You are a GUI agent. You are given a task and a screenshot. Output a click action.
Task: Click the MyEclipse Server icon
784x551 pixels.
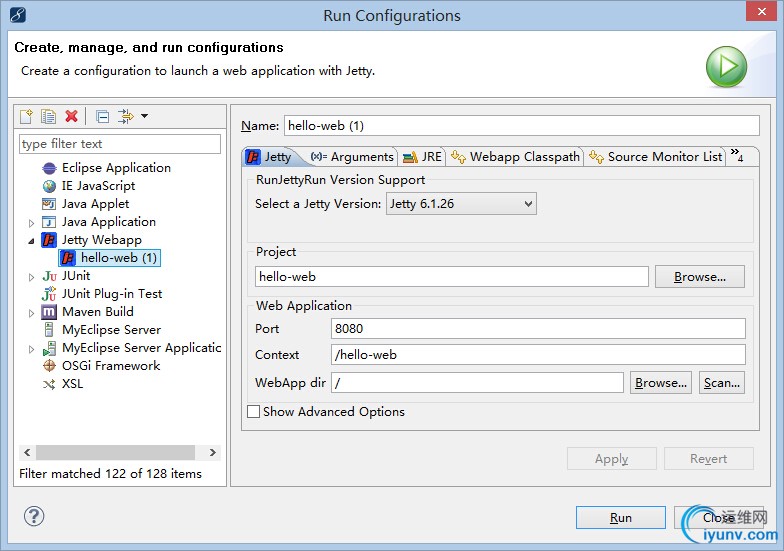click(49, 330)
